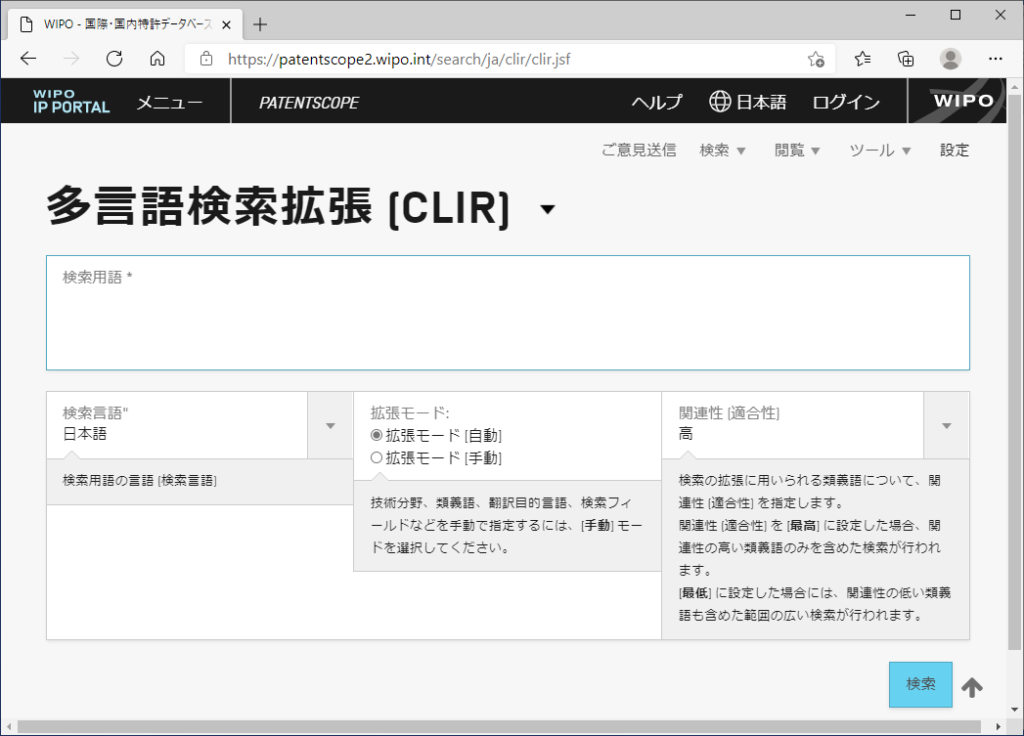
Task: Select 拡張モード [自動] radio button
Action: pyautogui.click(x=377, y=435)
